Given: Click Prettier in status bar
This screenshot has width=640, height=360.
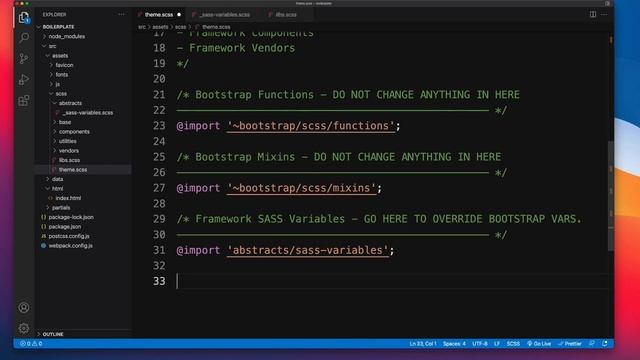Looking at the screenshot, I should [x=570, y=344].
